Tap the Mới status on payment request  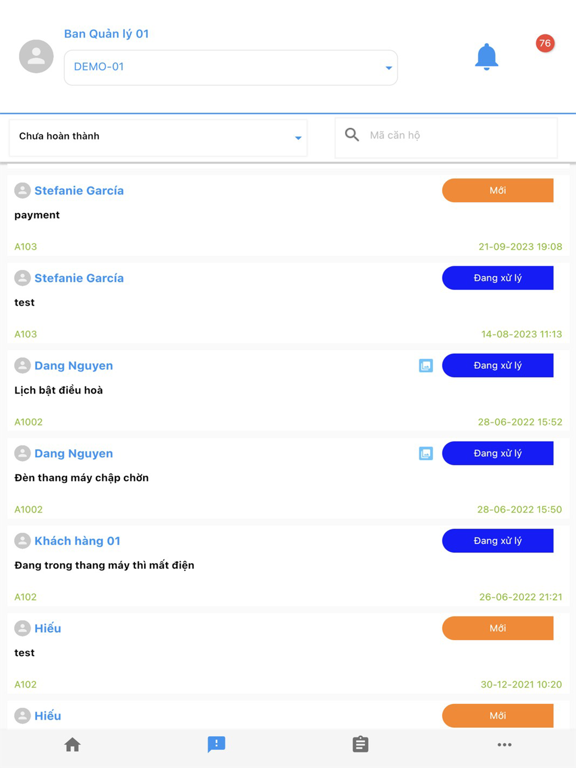[498, 191]
